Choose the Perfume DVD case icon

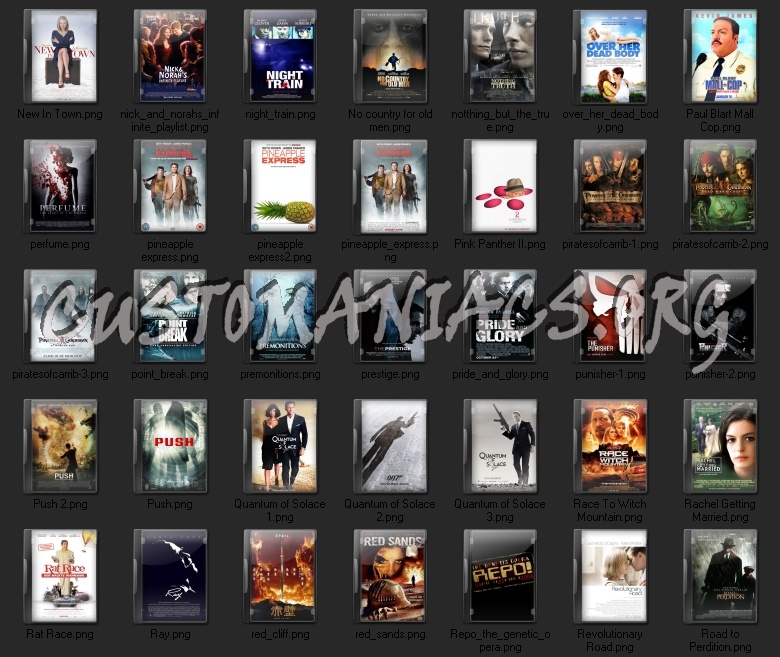point(60,186)
